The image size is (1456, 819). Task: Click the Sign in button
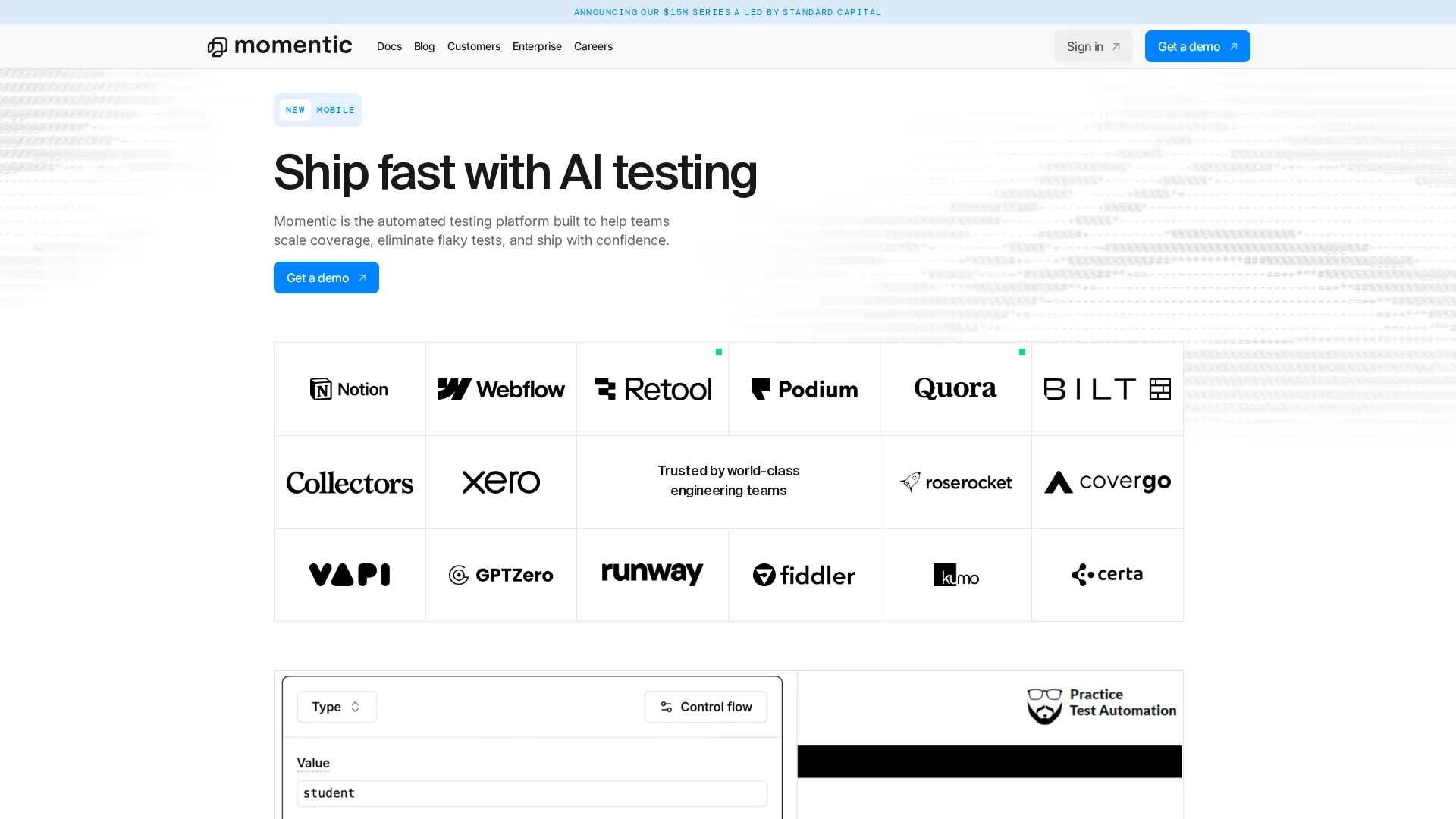coord(1093,46)
